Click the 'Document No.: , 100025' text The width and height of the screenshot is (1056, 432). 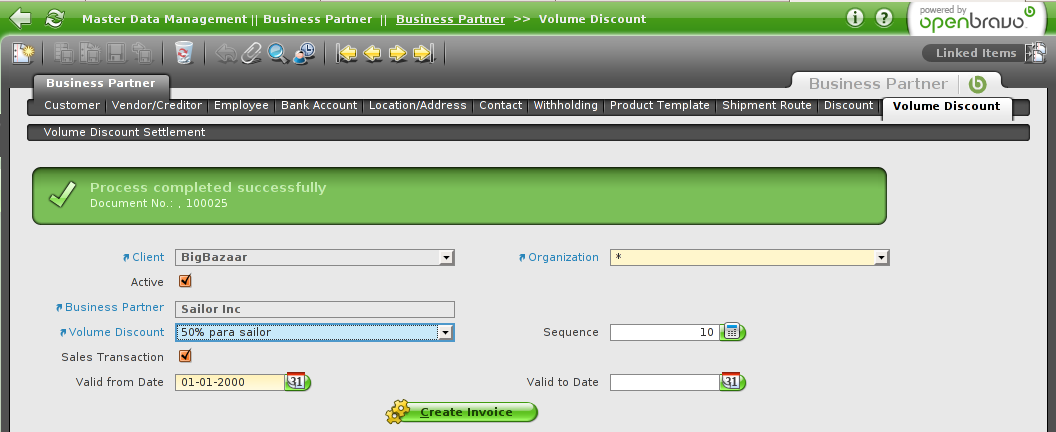[159, 203]
